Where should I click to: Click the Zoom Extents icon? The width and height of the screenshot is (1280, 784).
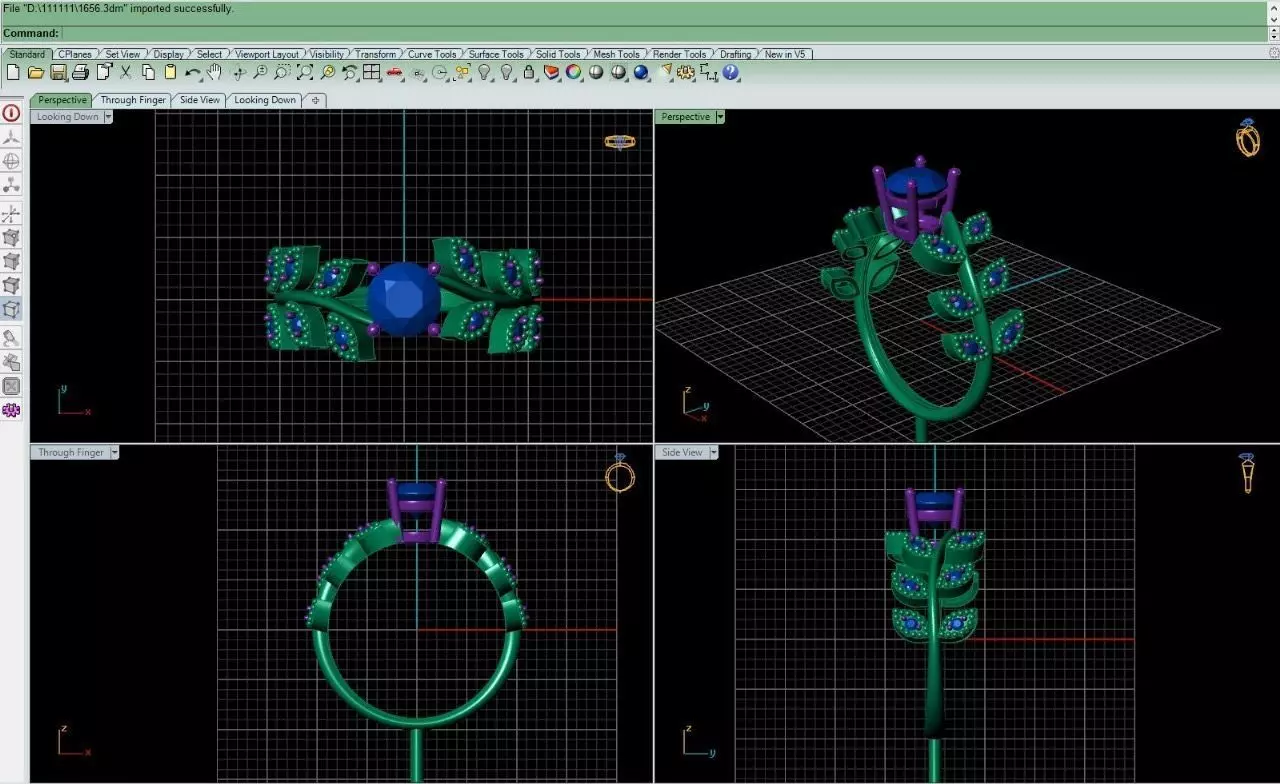tap(305, 72)
